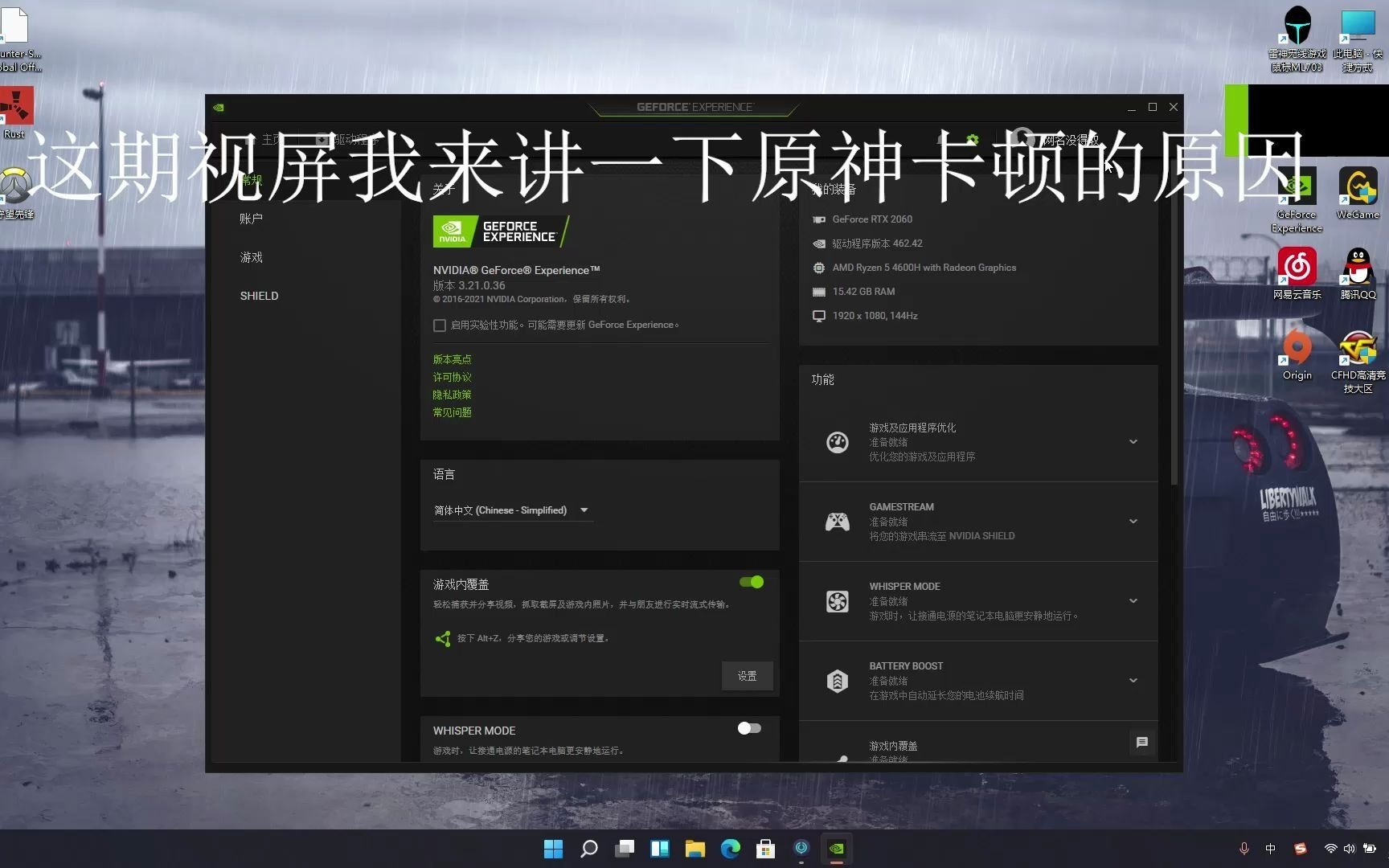Screen dimensions: 1389x868
Task: Open the feedback chat bubble icon
Action: click(x=1141, y=743)
